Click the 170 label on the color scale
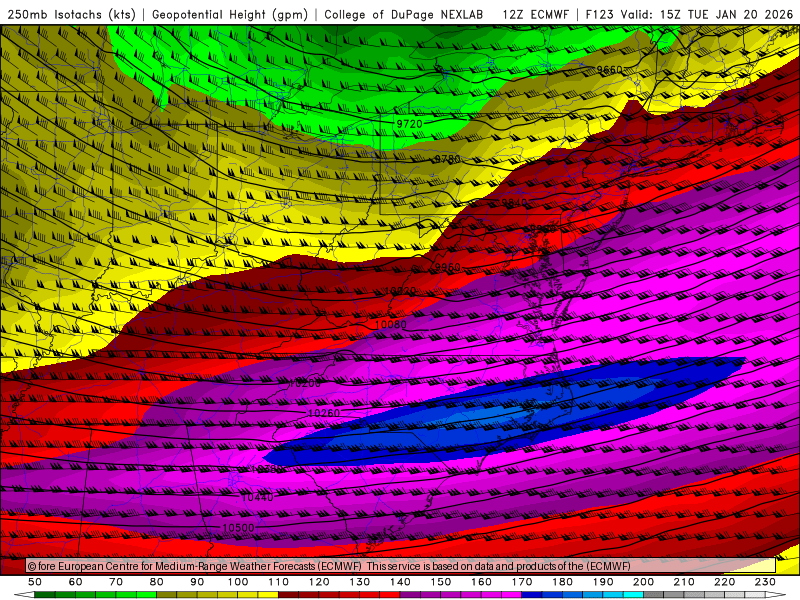 522,582
